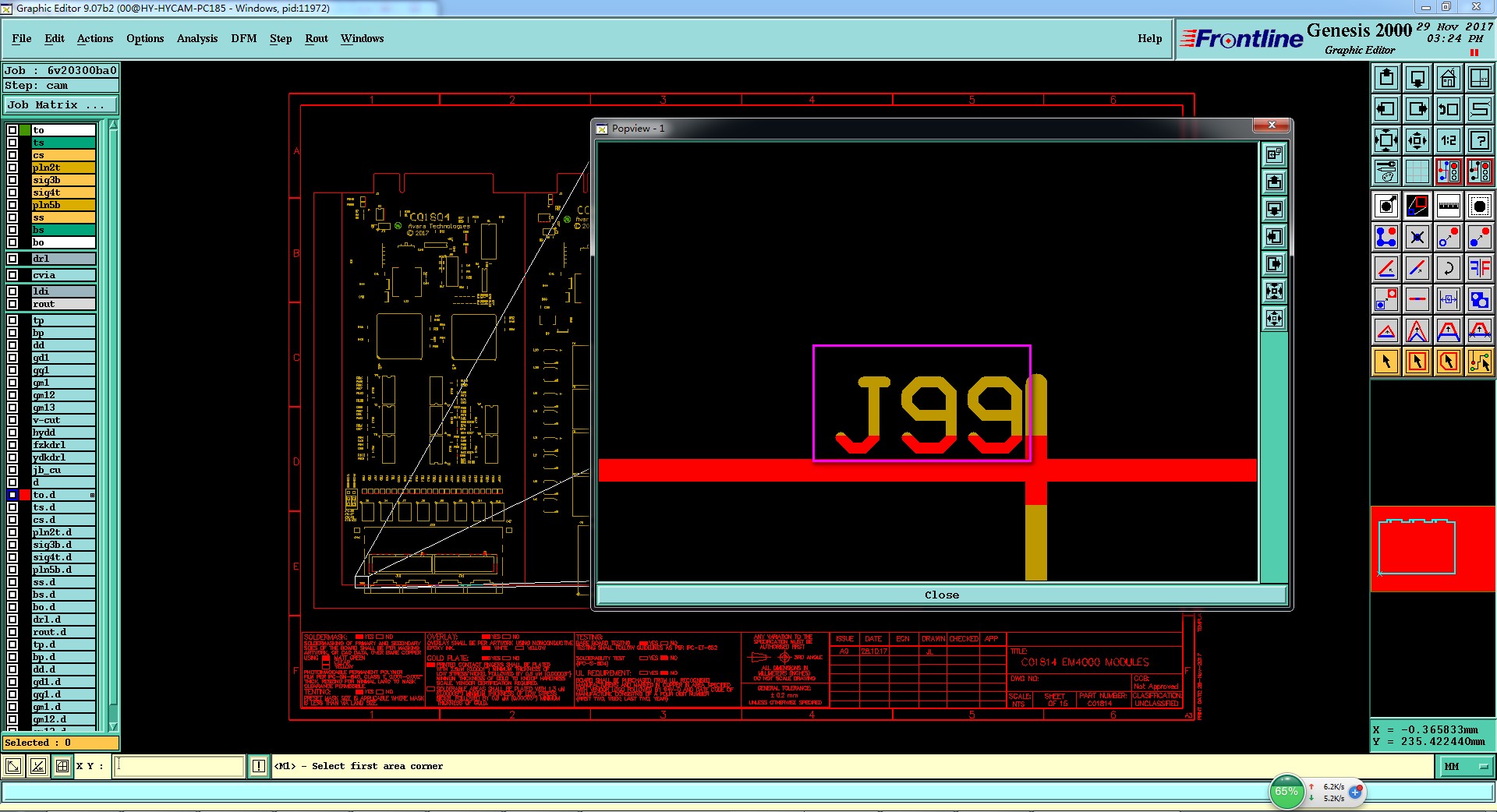Click the 1:2 zoom scale icon
The height and width of the screenshot is (812, 1497).
[1449, 140]
